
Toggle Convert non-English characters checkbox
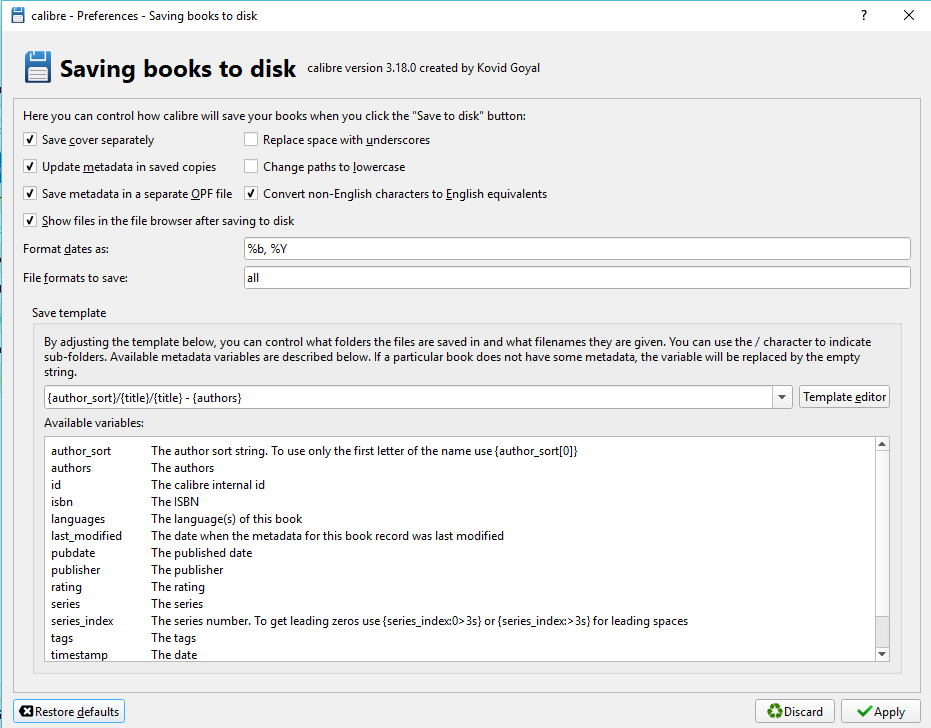[251, 194]
